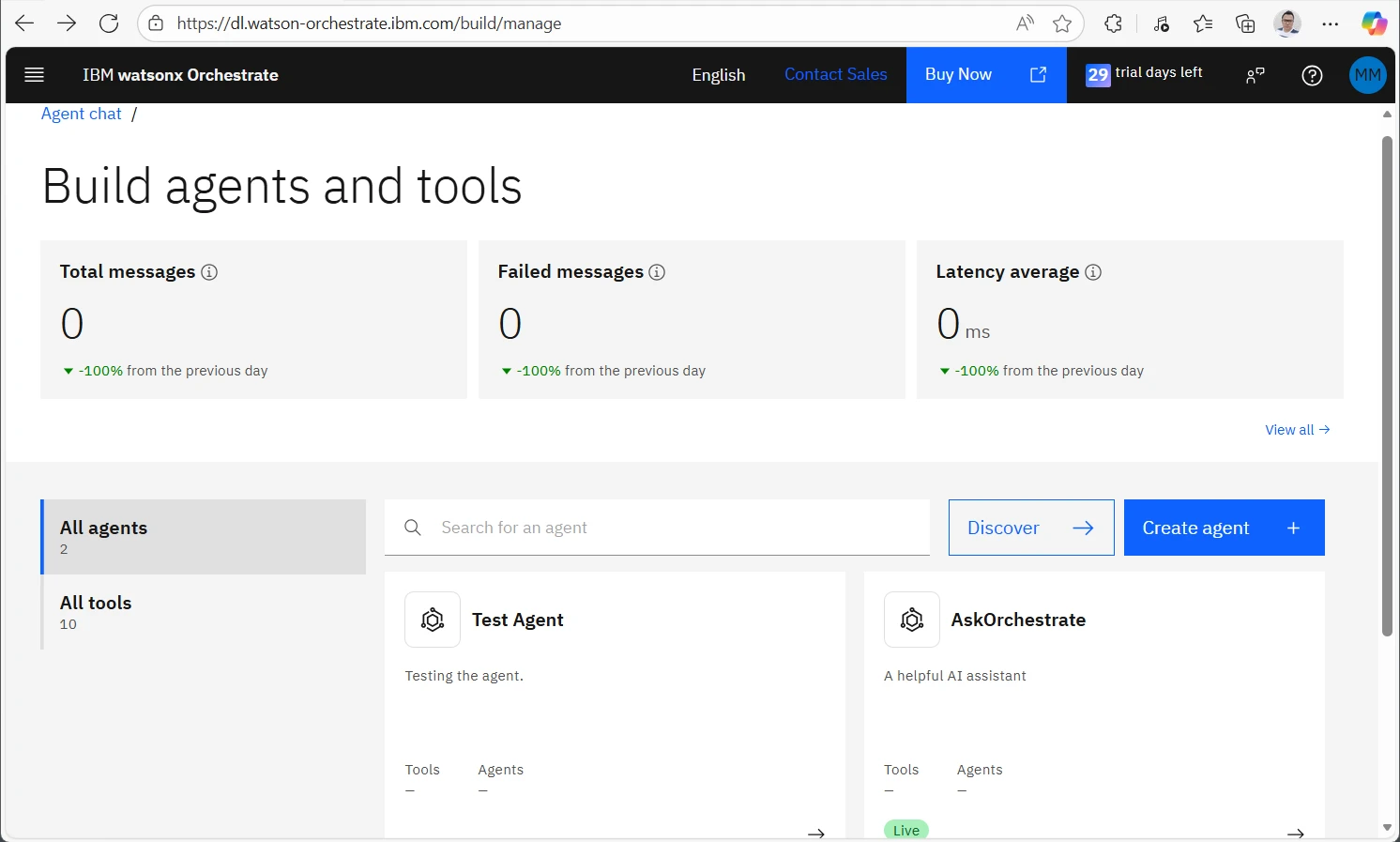This screenshot has height=842, width=1400.
Task: Click the Failed messages info icon
Action: 657,272
